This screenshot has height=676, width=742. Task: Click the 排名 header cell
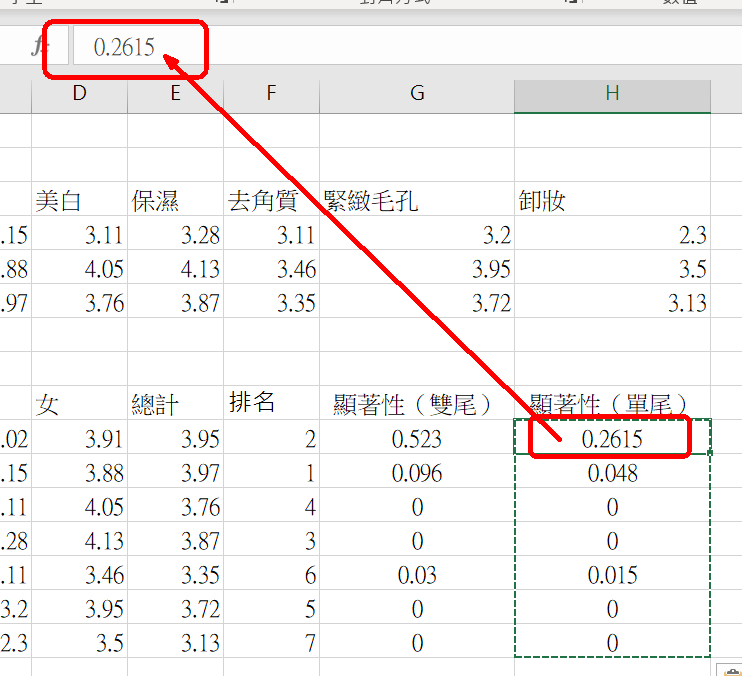point(271,404)
